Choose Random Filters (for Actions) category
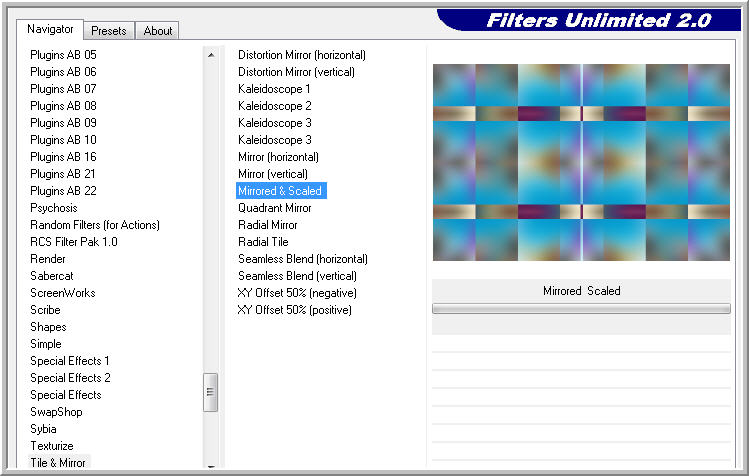 pos(95,225)
